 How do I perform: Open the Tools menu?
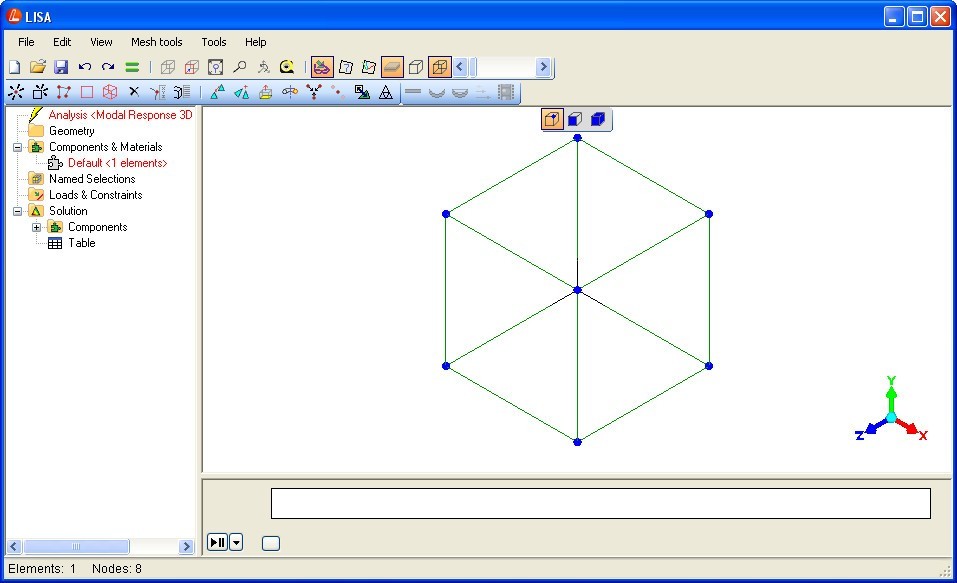click(x=214, y=42)
